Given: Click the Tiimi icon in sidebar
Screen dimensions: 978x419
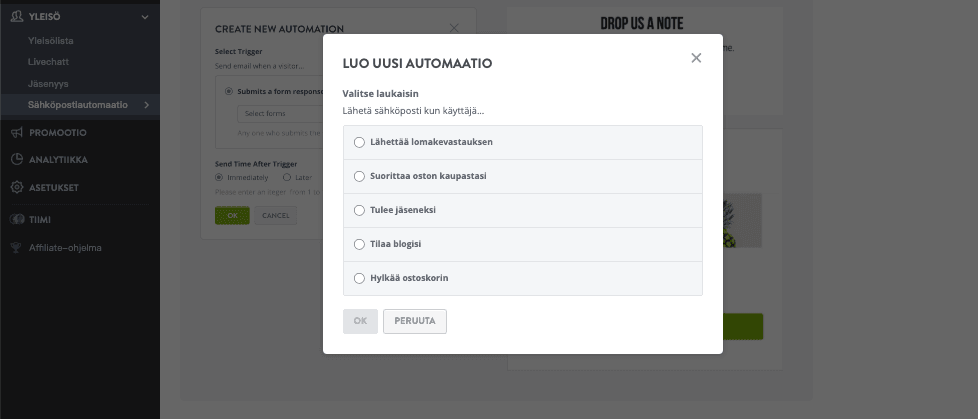Looking at the screenshot, I should tap(17, 219).
